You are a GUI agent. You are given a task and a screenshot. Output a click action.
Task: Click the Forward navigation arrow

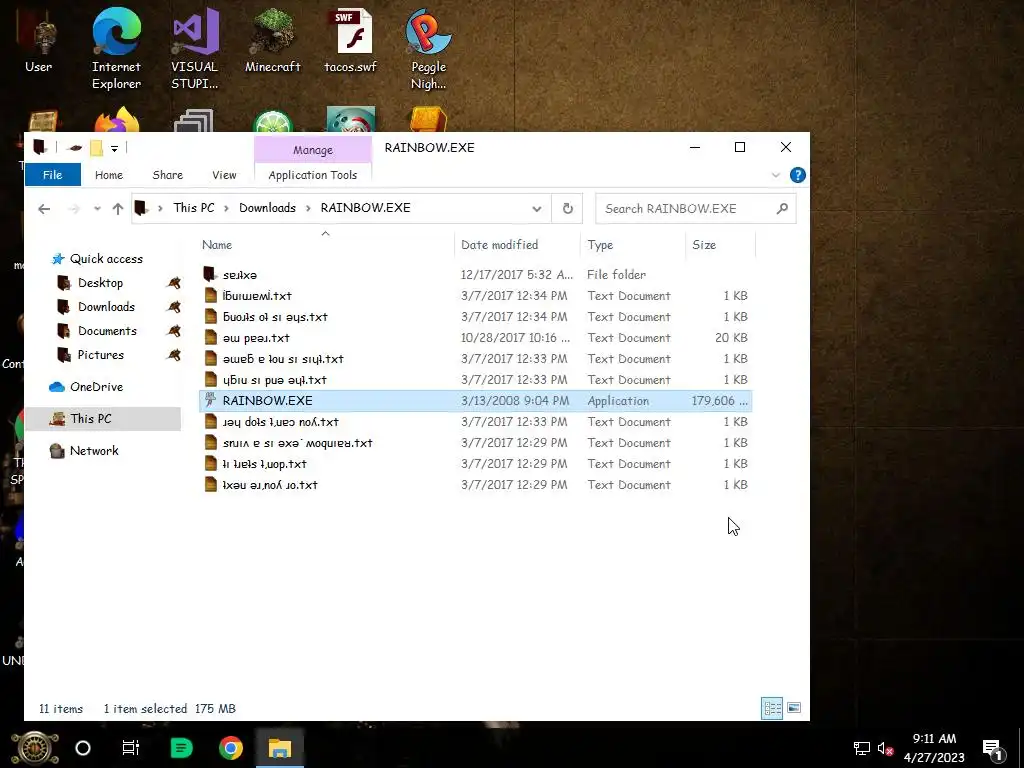74,209
